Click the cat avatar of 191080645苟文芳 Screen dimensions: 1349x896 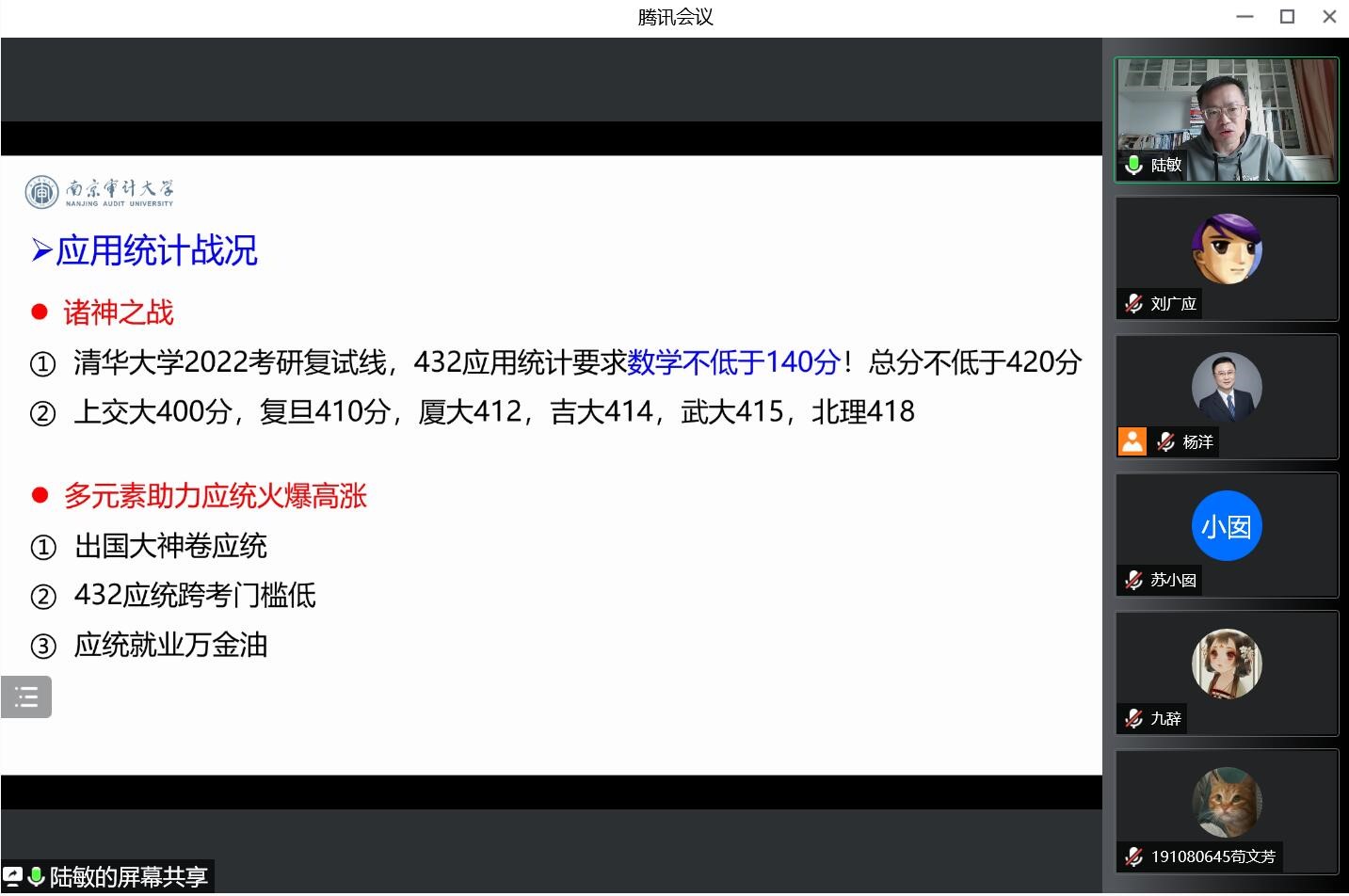(x=1226, y=802)
